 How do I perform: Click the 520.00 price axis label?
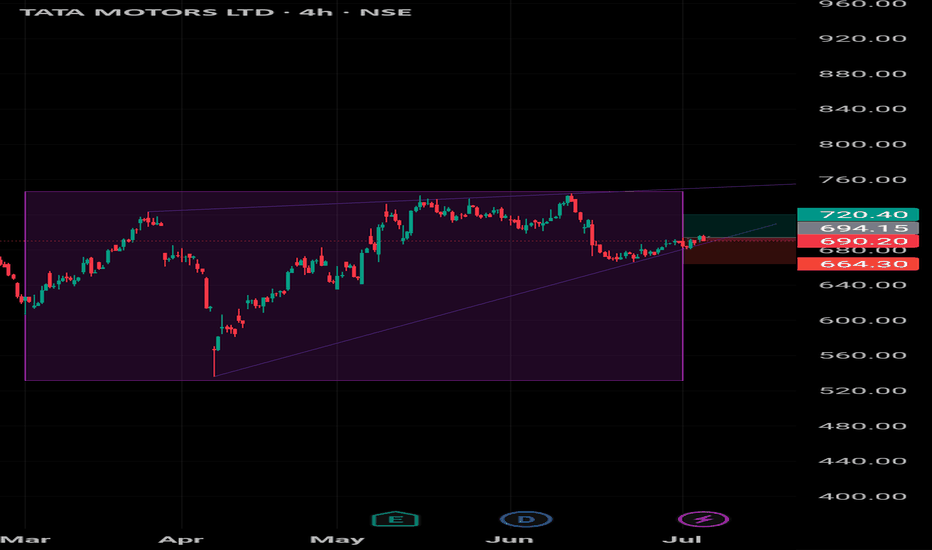click(x=862, y=391)
